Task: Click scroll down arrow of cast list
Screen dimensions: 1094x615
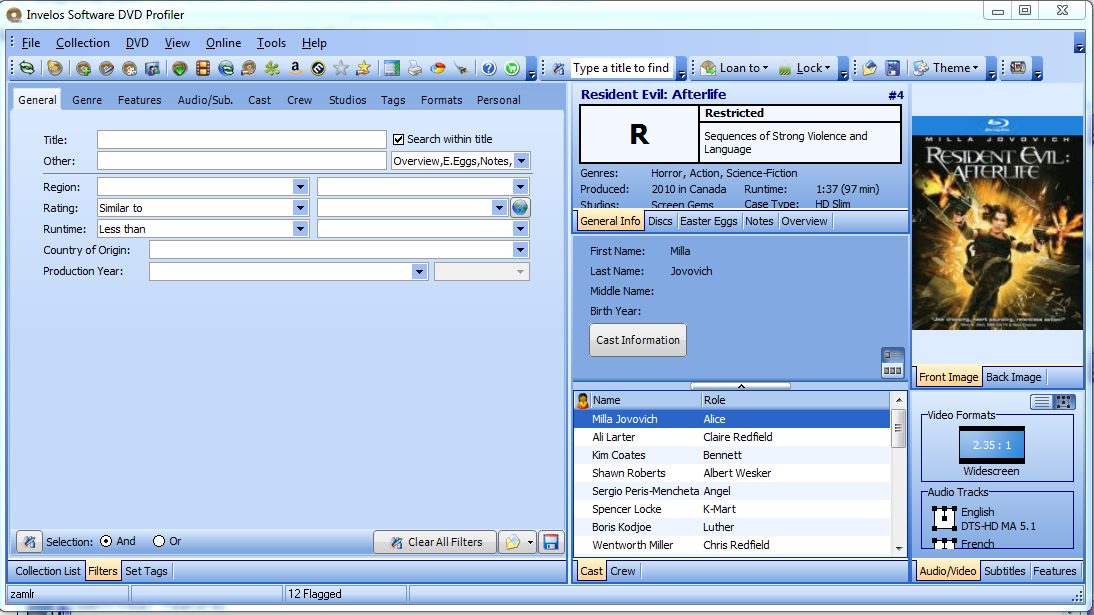Action: pyautogui.click(x=899, y=549)
